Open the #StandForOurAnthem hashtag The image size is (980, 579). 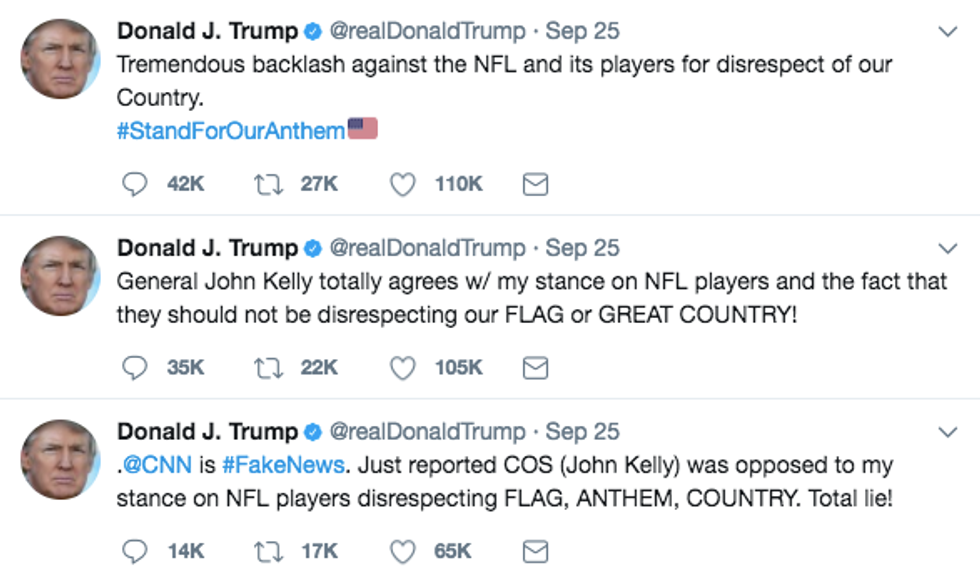(x=231, y=130)
